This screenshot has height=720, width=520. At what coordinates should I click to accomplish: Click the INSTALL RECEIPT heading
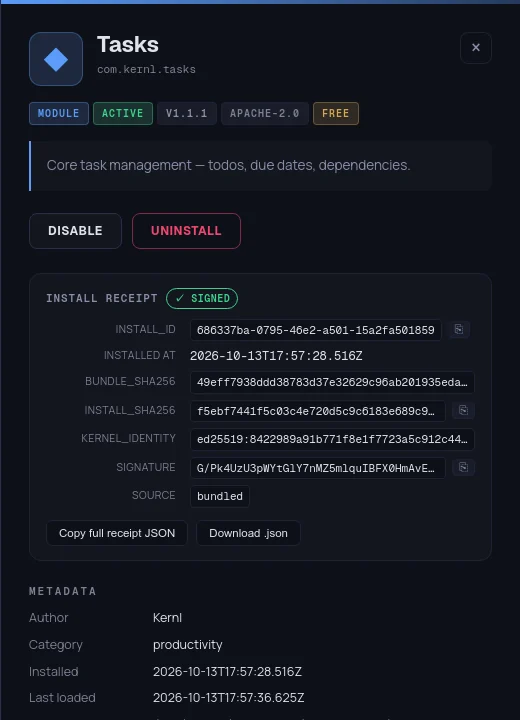(x=102, y=298)
